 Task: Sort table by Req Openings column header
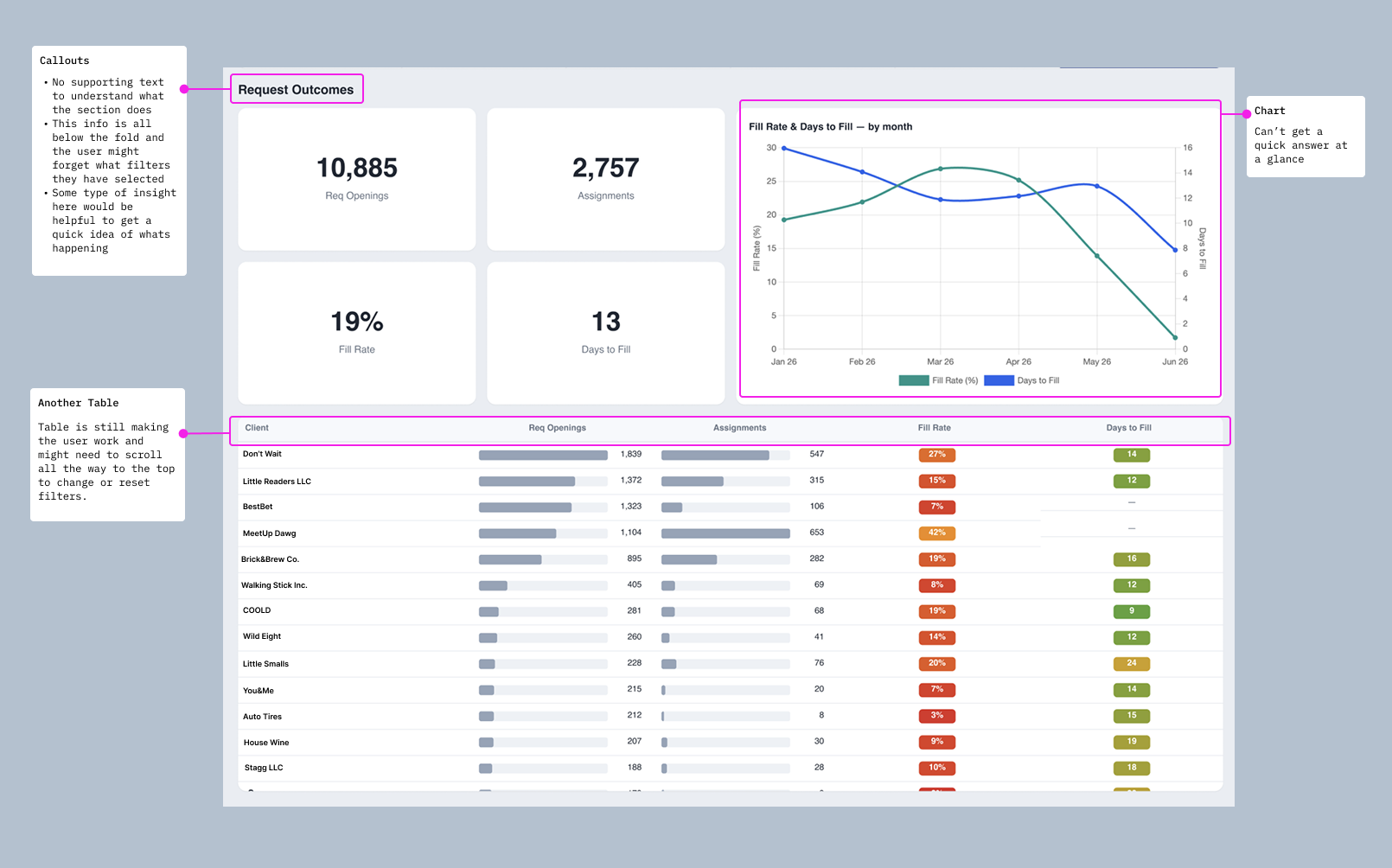558,428
